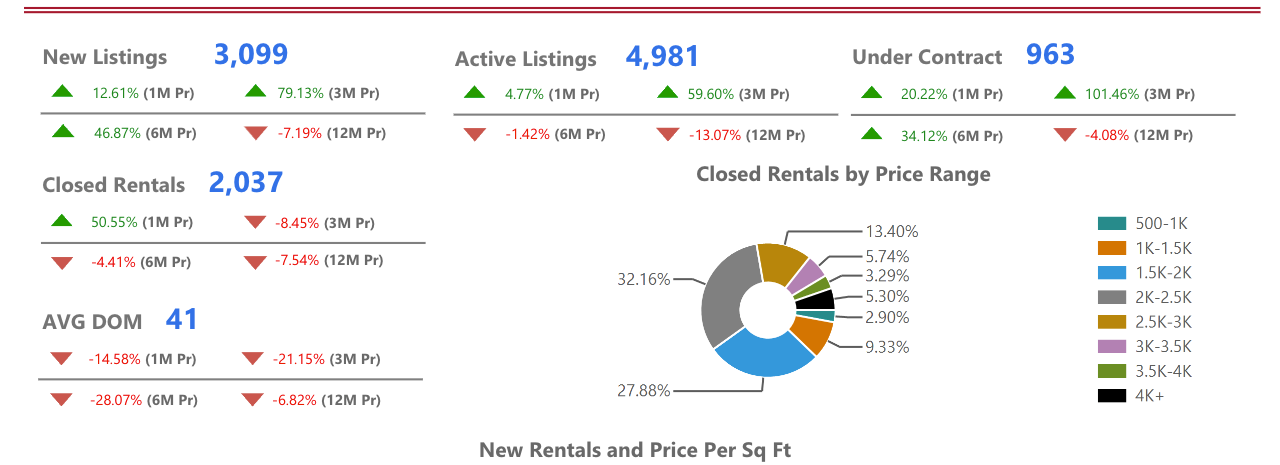This screenshot has height=465, width=1280.
Task: Click the down arrow beside New Listings -7.19%
Action: click(x=256, y=131)
